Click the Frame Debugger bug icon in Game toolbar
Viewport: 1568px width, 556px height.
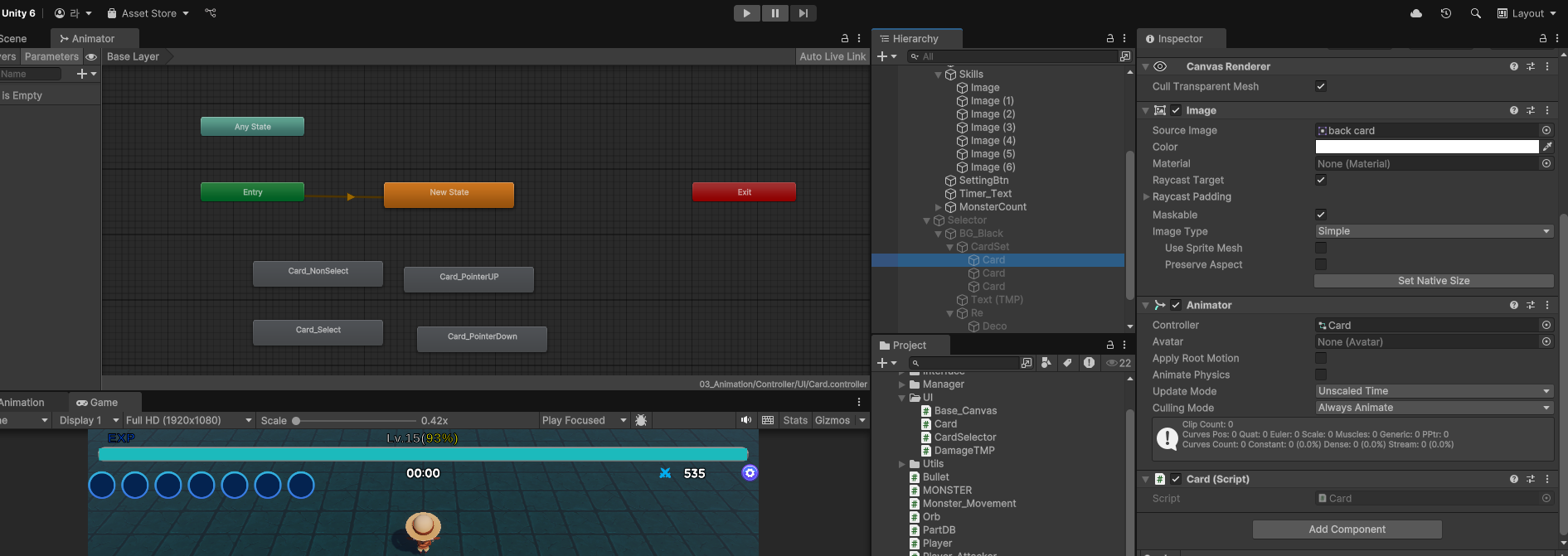click(x=641, y=420)
